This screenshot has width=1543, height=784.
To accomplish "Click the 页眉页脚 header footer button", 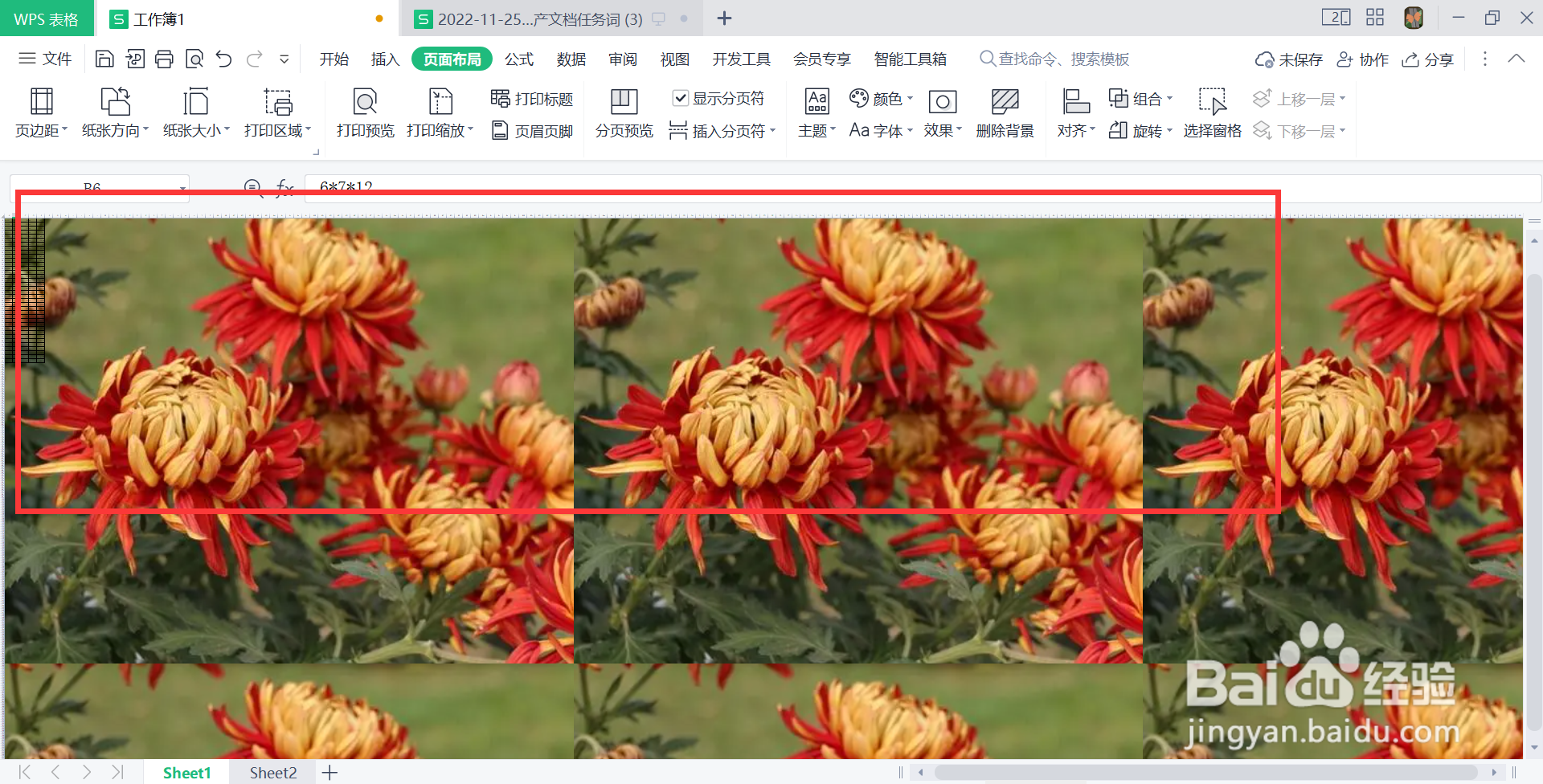I will [x=531, y=130].
